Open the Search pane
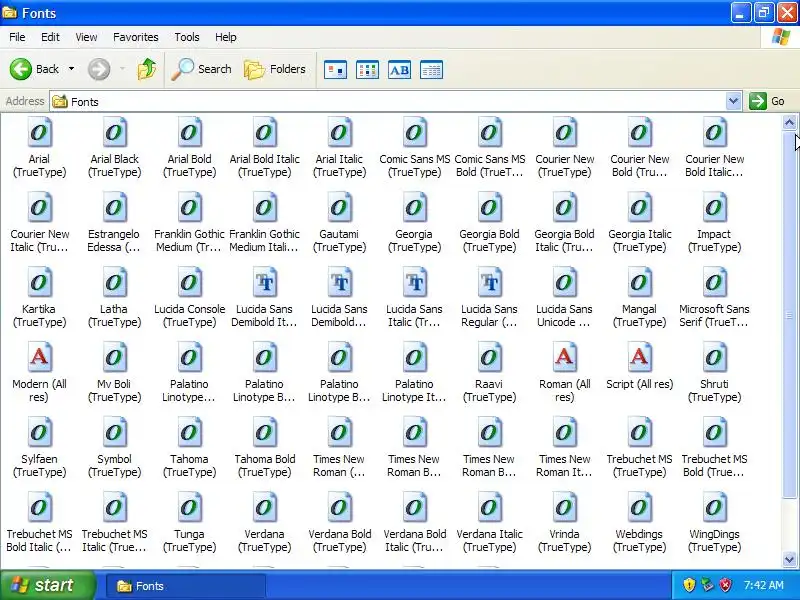The height and width of the screenshot is (600, 800). pos(201,69)
